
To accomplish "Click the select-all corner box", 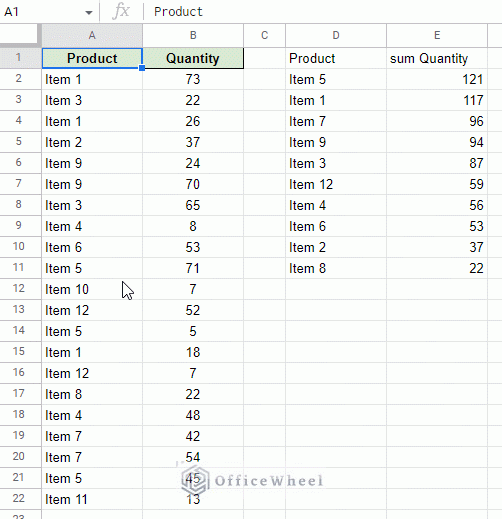I will tap(19, 34).
